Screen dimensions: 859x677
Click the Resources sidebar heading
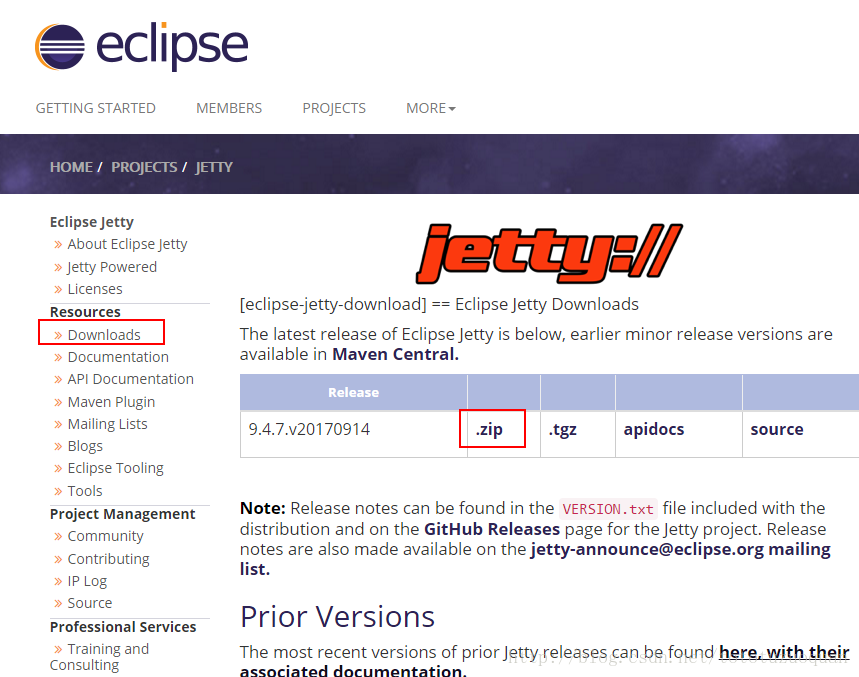(85, 312)
